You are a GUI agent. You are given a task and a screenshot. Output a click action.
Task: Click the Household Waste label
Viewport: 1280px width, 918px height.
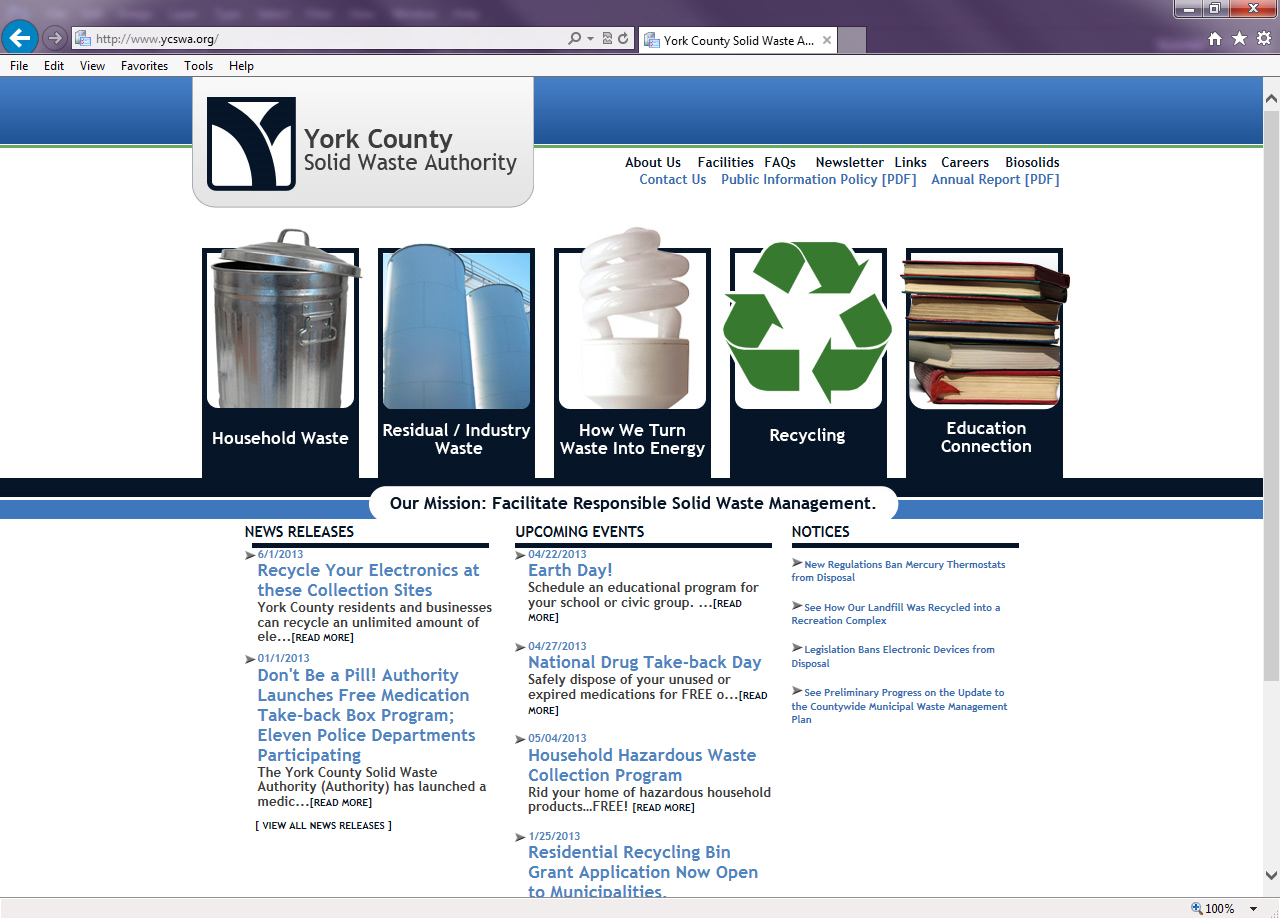pyautogui.click(x=280, y=438)
